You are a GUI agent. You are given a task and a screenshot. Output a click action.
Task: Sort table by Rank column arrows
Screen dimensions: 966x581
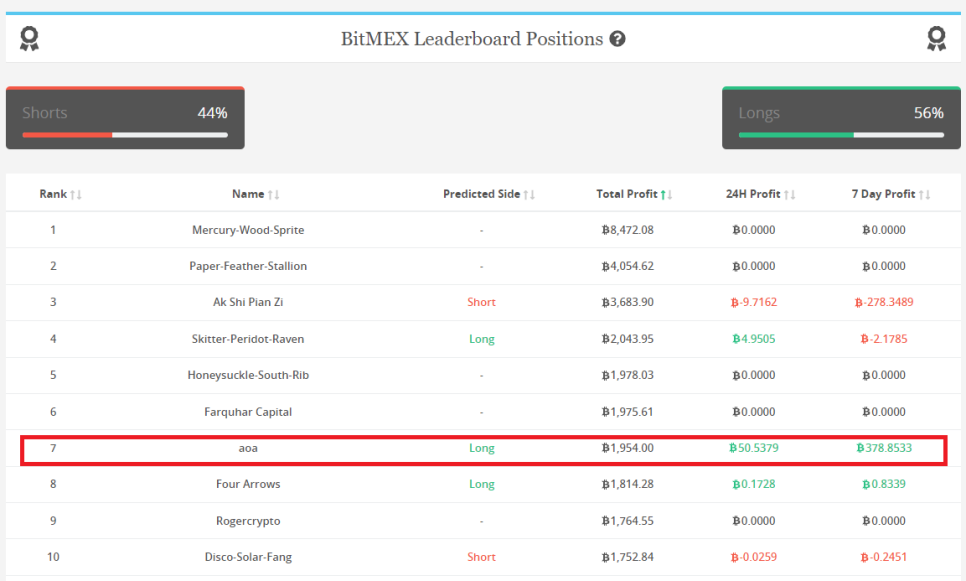click(76, 195)
